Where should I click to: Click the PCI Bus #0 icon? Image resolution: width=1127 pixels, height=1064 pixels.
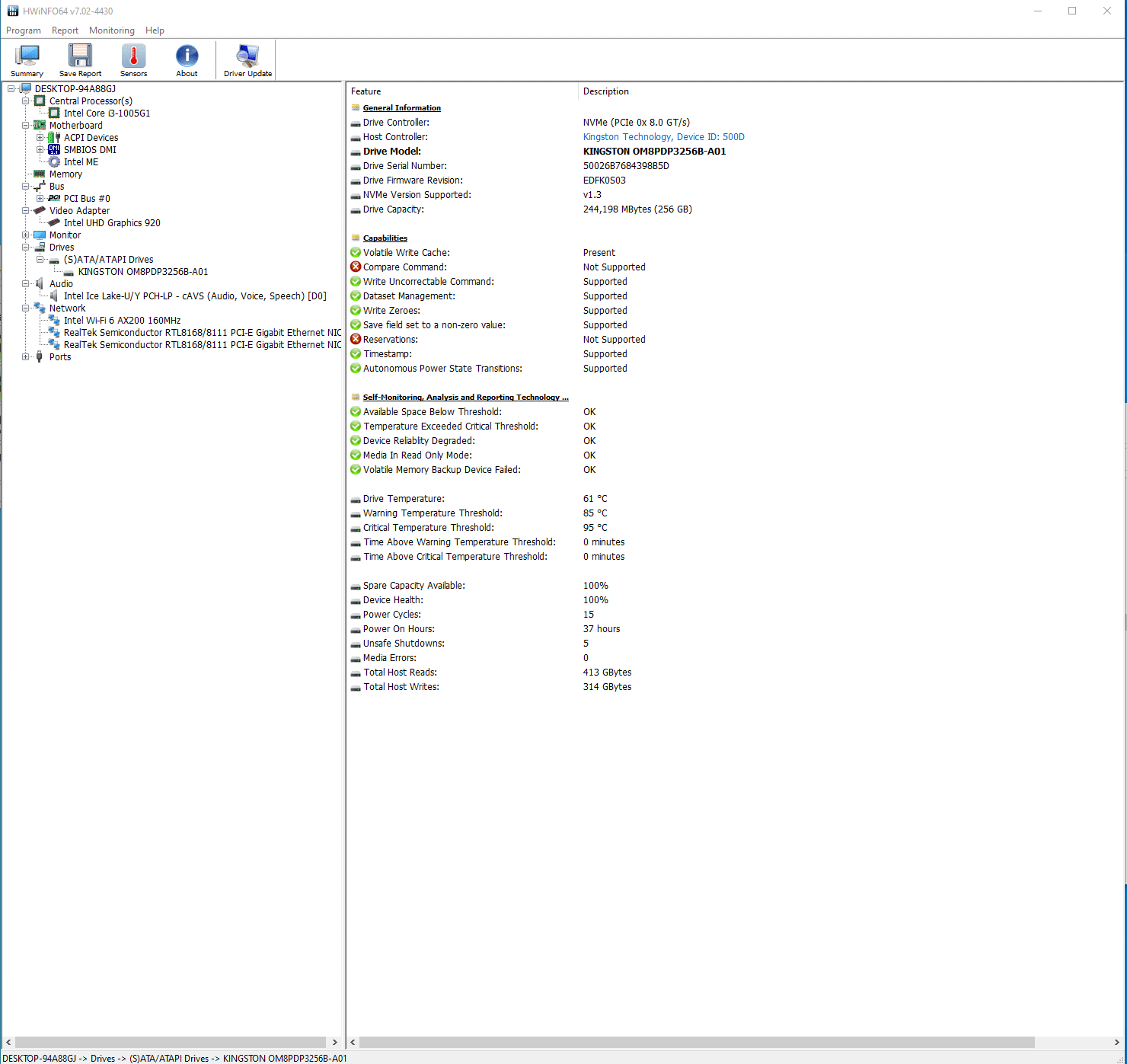tap(54, 199)
